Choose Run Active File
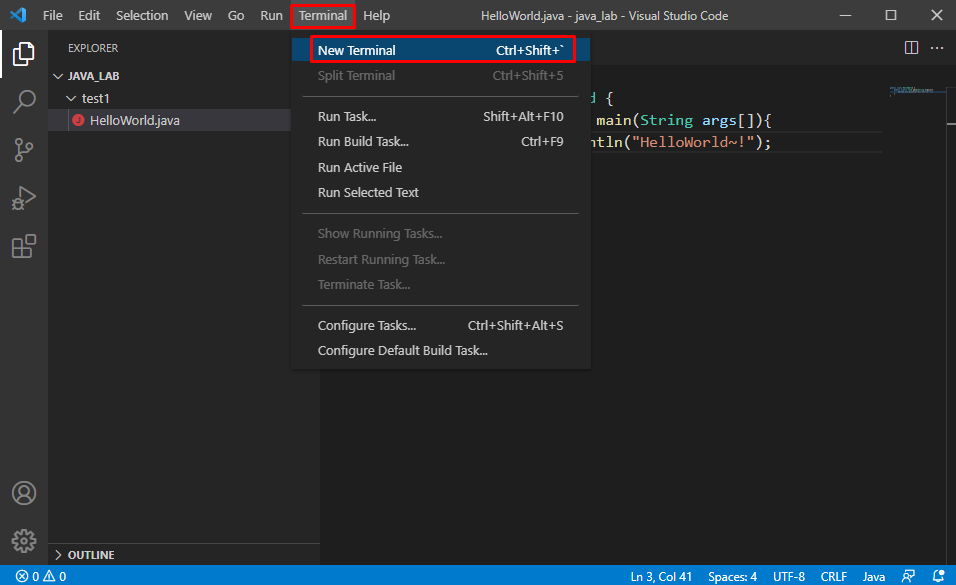This screenshot has width=956, height=585. pyautogui.click(x=441, y=167)
